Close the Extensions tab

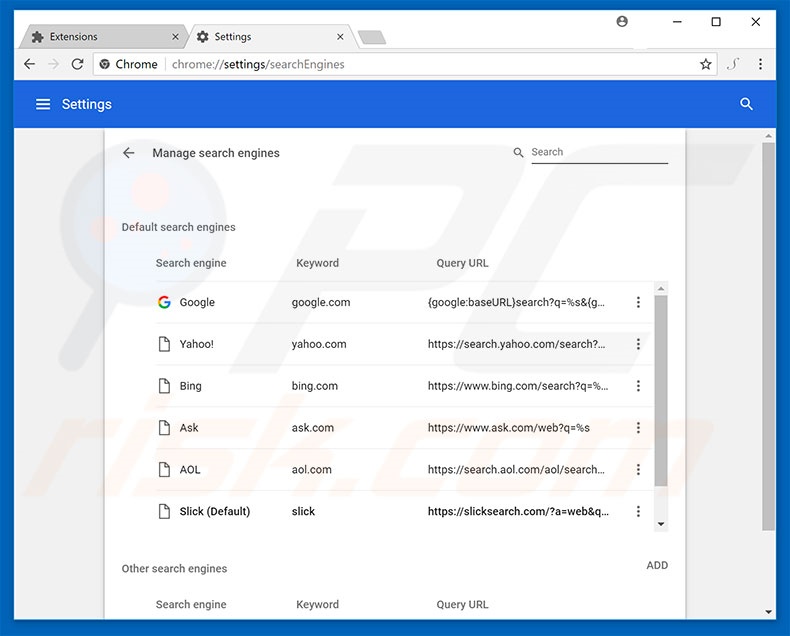(x=175, y=37)
